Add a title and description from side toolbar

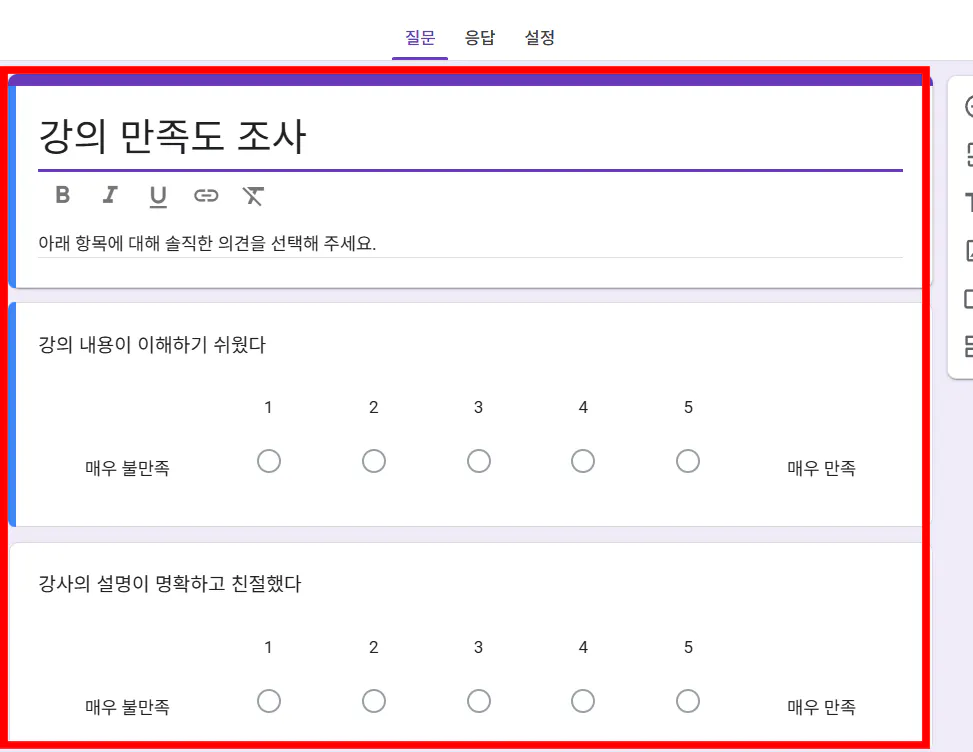(969, 202)
